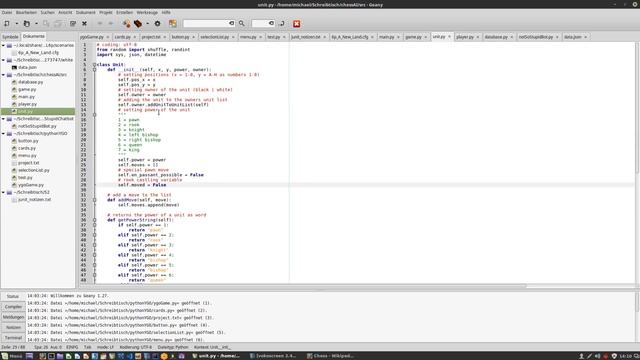Switch to the Compiler message tab
Viewport: 640px width, 360px height.
coord(13,307)
